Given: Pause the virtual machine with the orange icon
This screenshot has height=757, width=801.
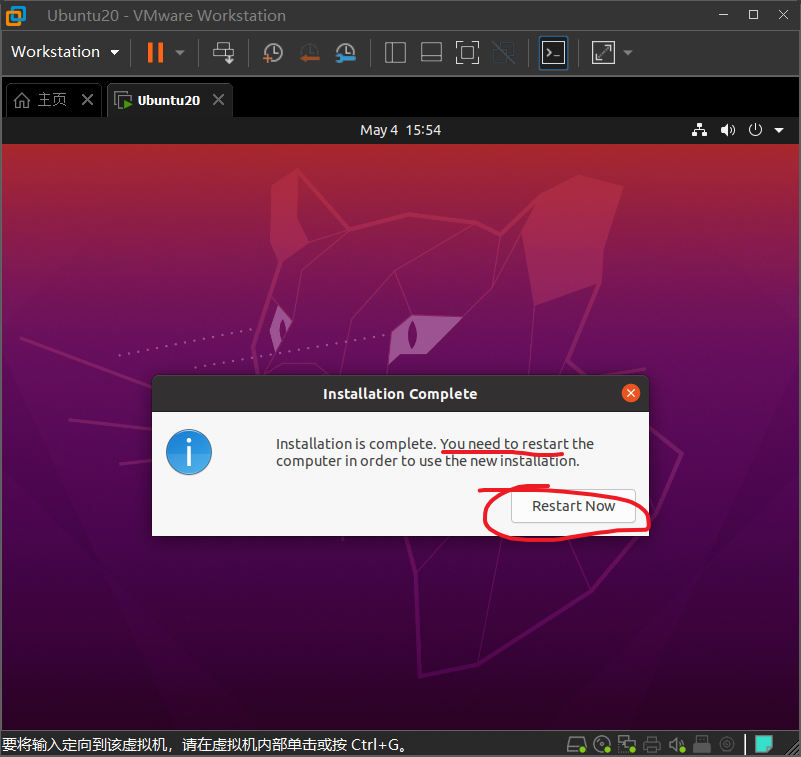Looking at the screenshot, I should click(x=155, y=52).
